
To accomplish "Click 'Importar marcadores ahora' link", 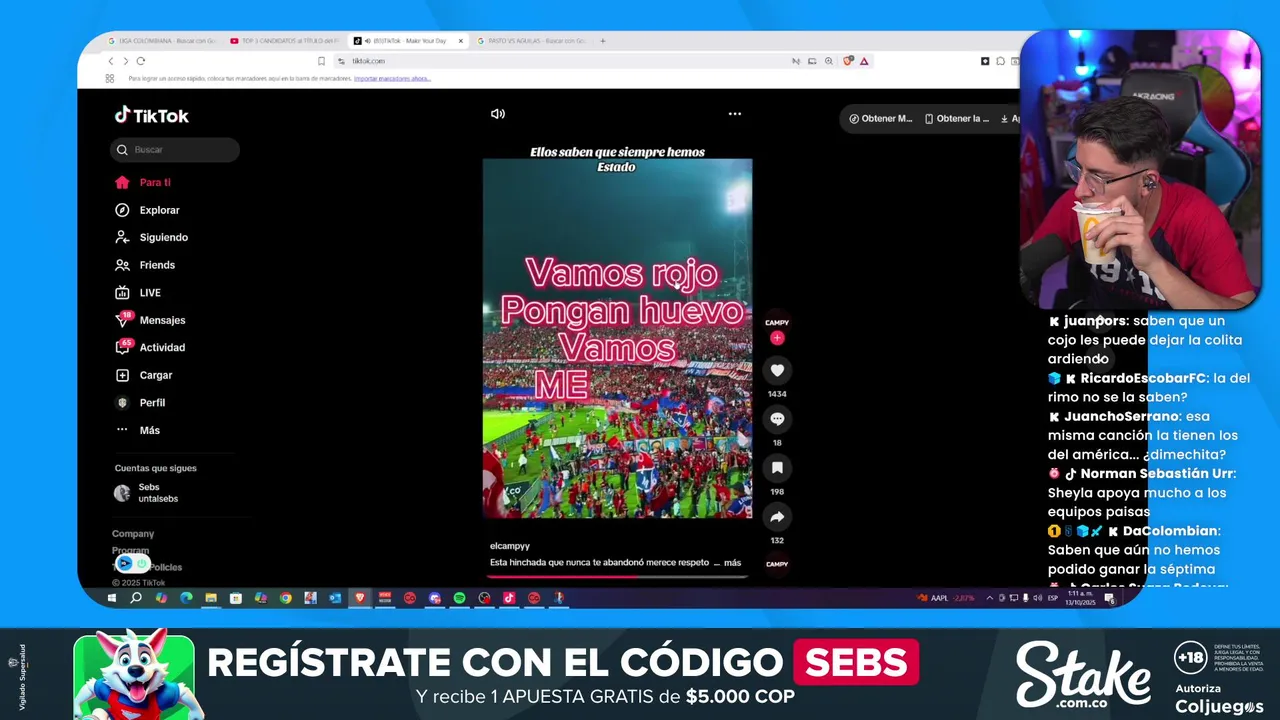I will click(392, 79).
